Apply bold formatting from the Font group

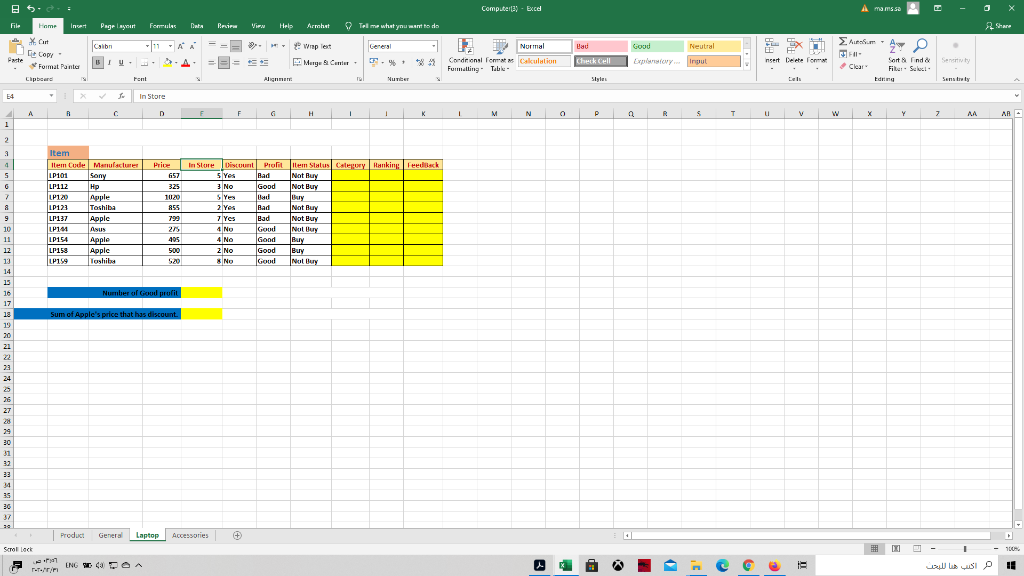[x=97, y=62]
